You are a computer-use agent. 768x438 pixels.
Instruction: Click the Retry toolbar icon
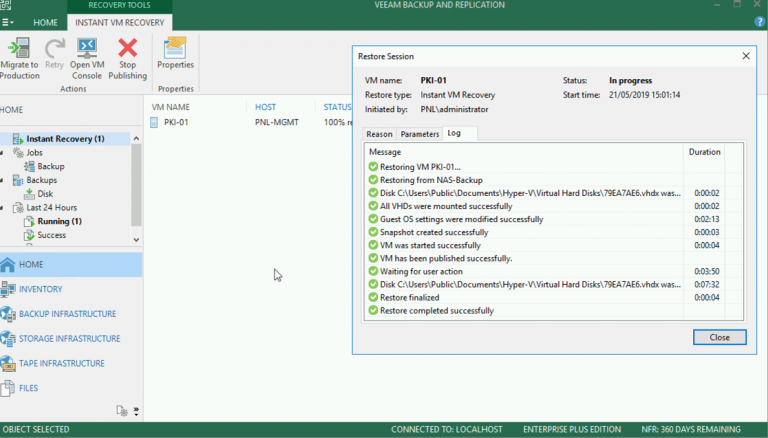coord(54,54)
